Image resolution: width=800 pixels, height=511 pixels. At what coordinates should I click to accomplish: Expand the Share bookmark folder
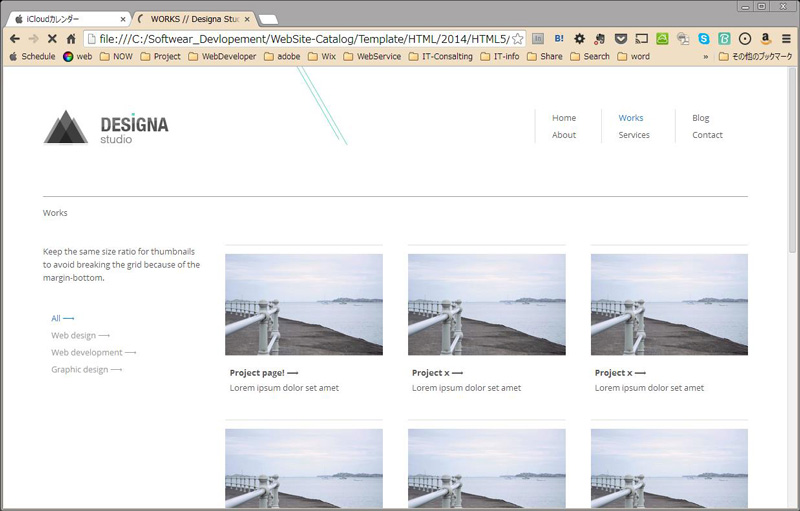545,57
